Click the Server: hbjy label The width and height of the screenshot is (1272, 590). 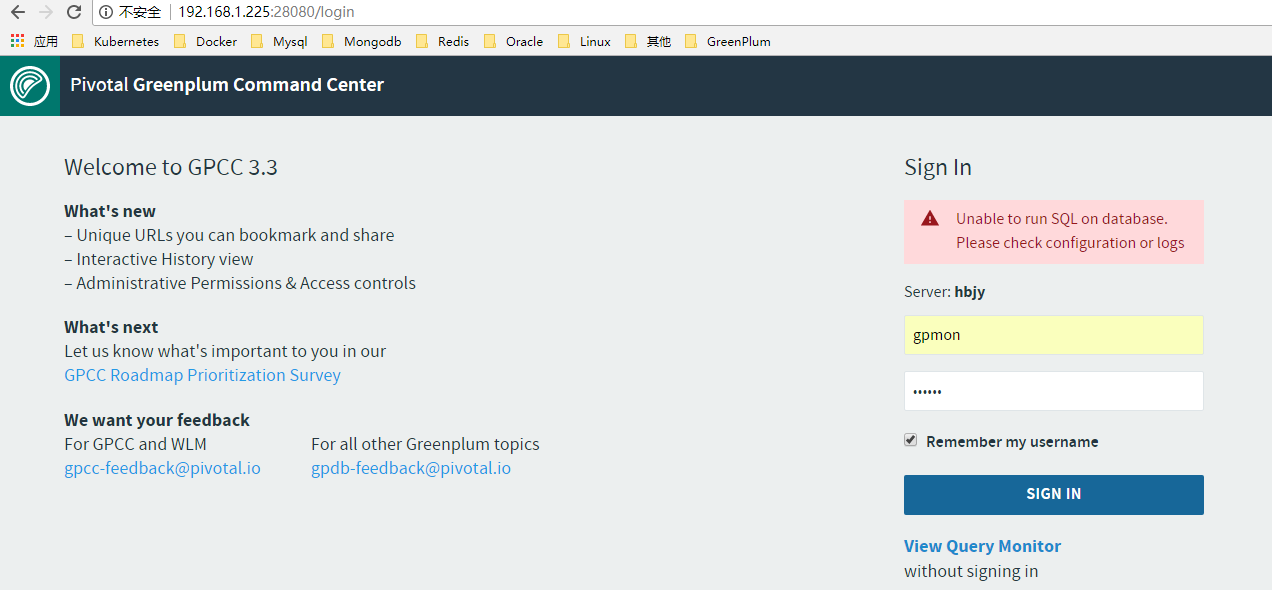pos(944,292)
